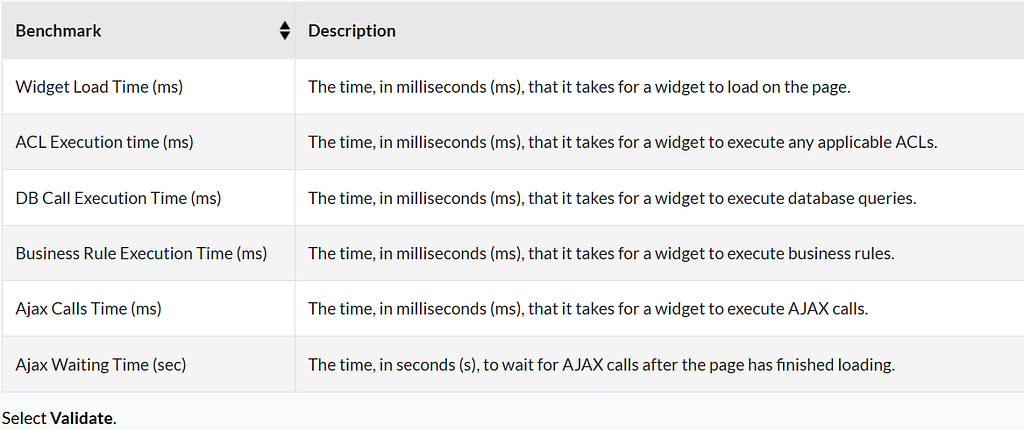This screenshot has width=1024, height=430.
Task: Click the Widget Load Time (ms) cell
Action: click(x=148, y=87)
